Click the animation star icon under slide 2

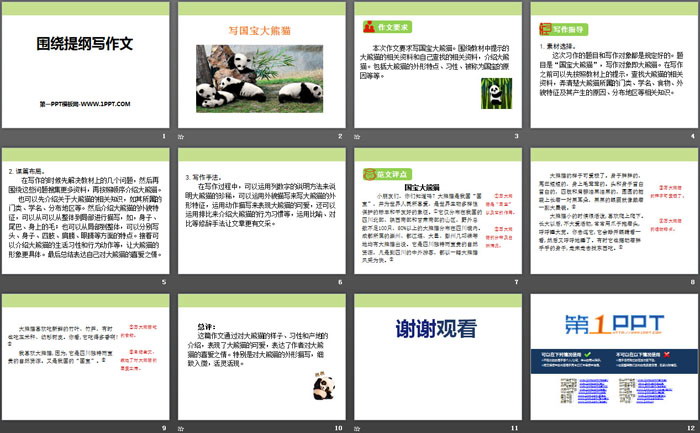tap(181, 137)
